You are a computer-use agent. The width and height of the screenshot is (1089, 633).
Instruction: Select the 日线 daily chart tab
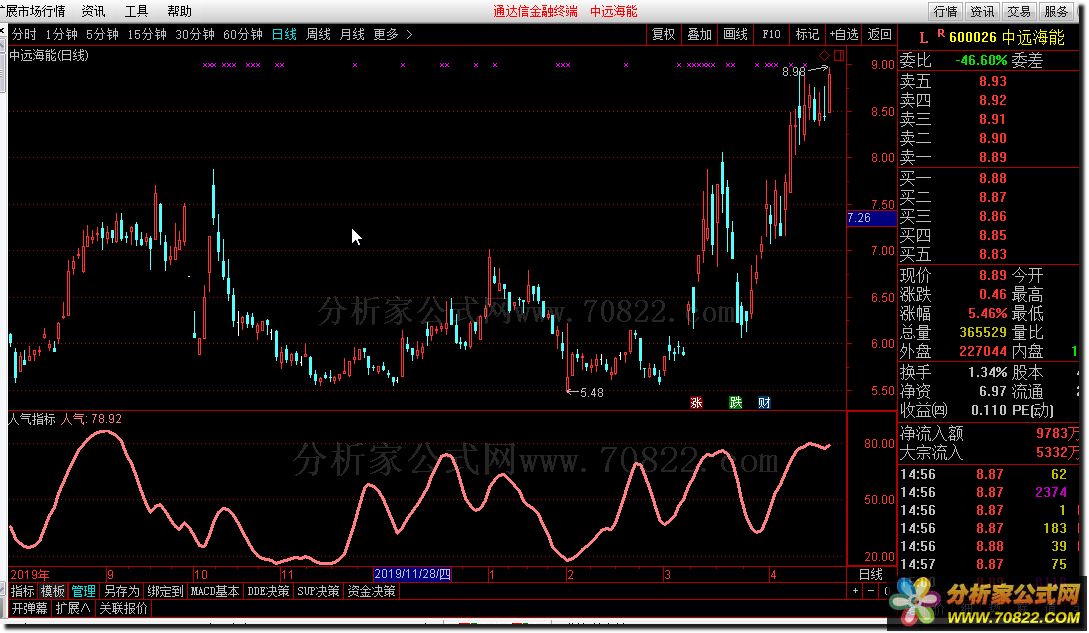click(284, 34)
